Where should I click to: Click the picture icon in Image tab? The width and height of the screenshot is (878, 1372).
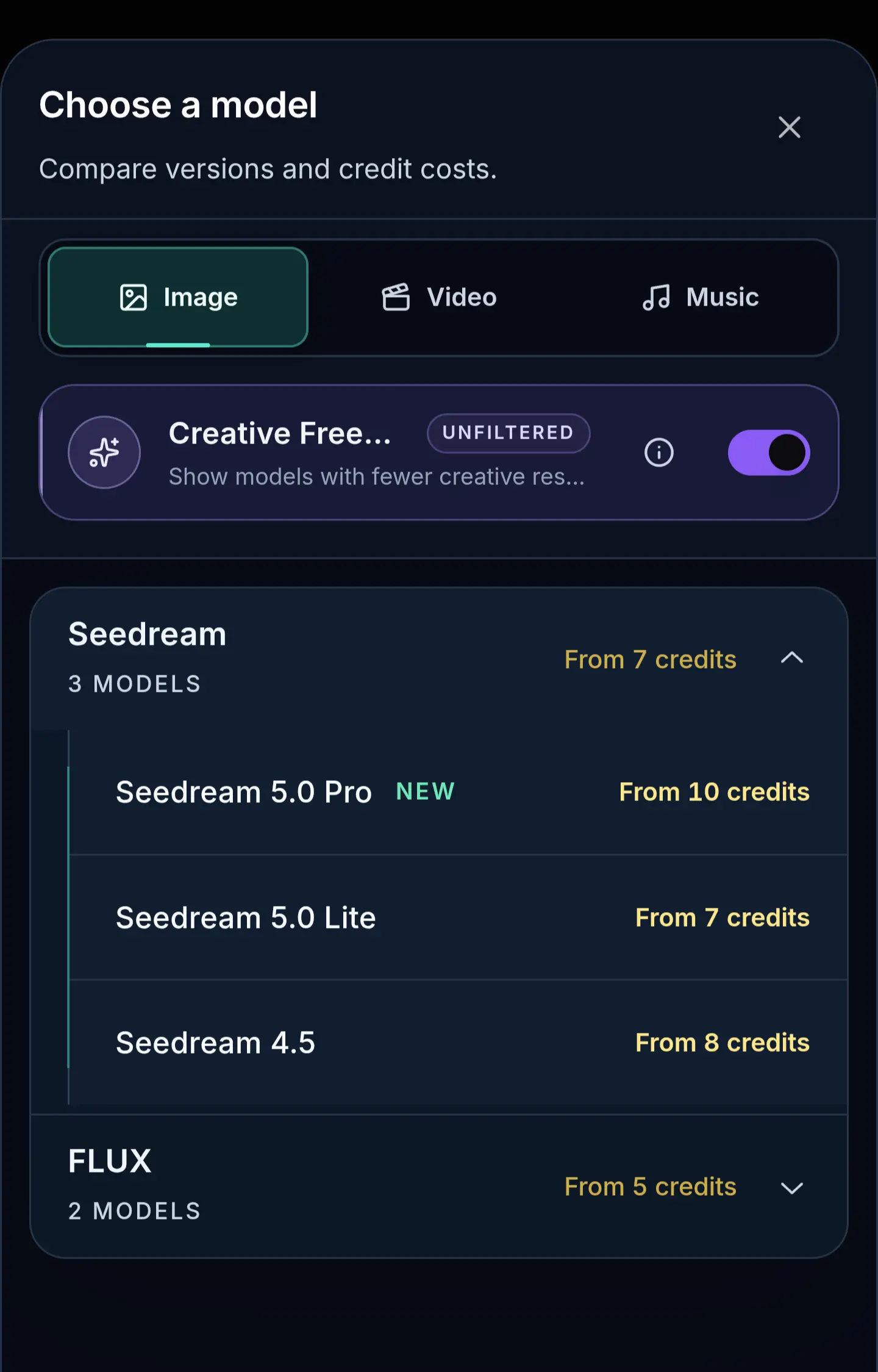tap(134, 298)
